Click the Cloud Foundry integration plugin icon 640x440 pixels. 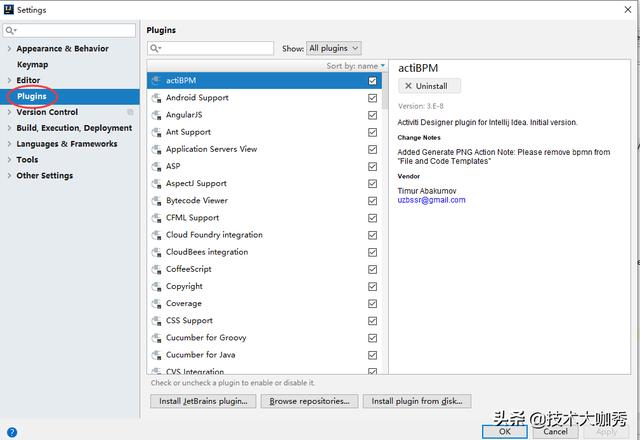[156, 235]
